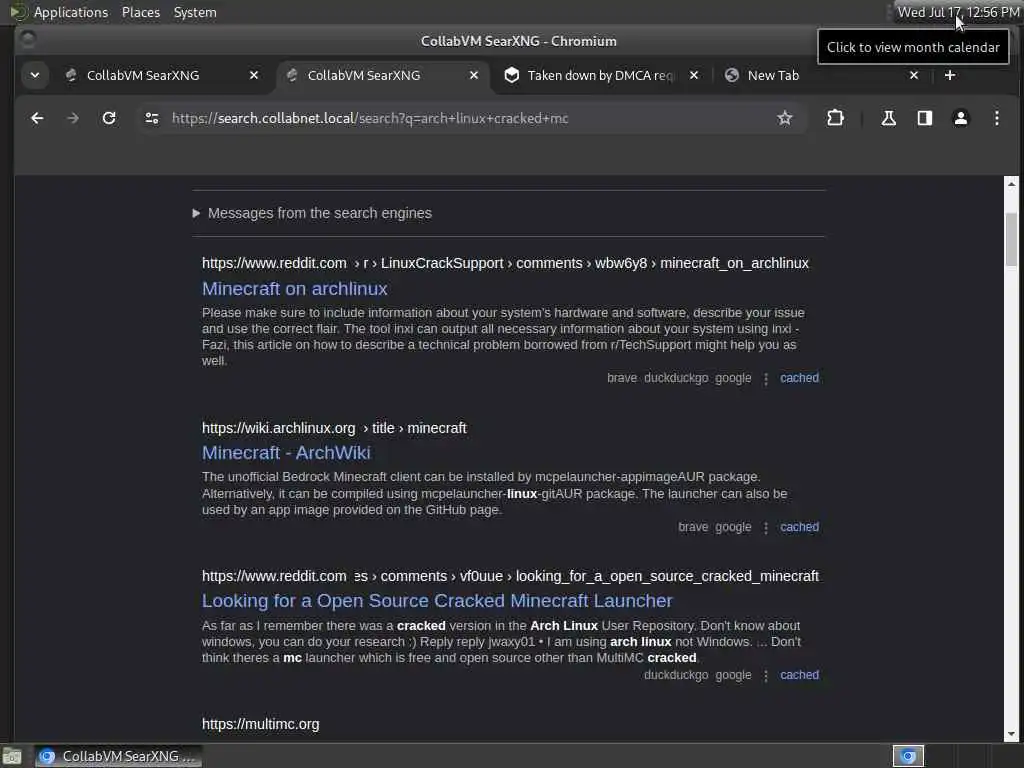Open cached version of Minecraft on archlinux
Screen dimensions: 1024x768
tap(799, 378)
